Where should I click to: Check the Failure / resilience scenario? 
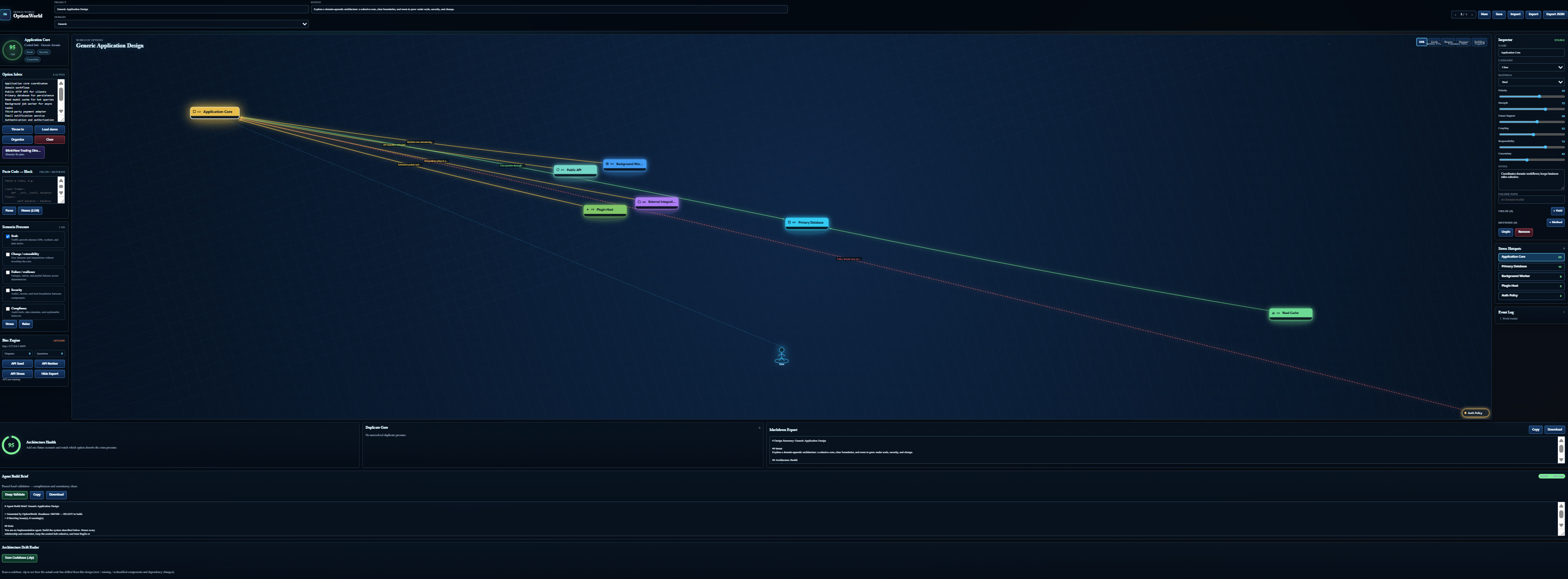pos(8,273)
